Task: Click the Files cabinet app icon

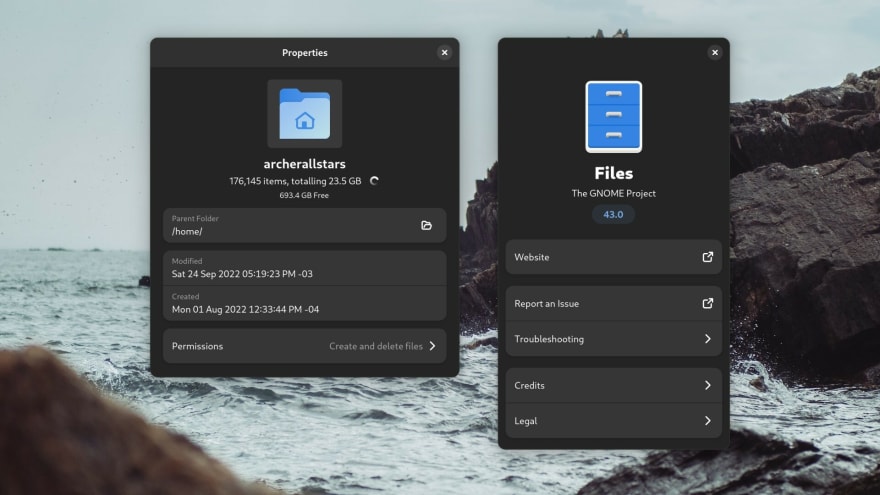Action: coord(613,117)
